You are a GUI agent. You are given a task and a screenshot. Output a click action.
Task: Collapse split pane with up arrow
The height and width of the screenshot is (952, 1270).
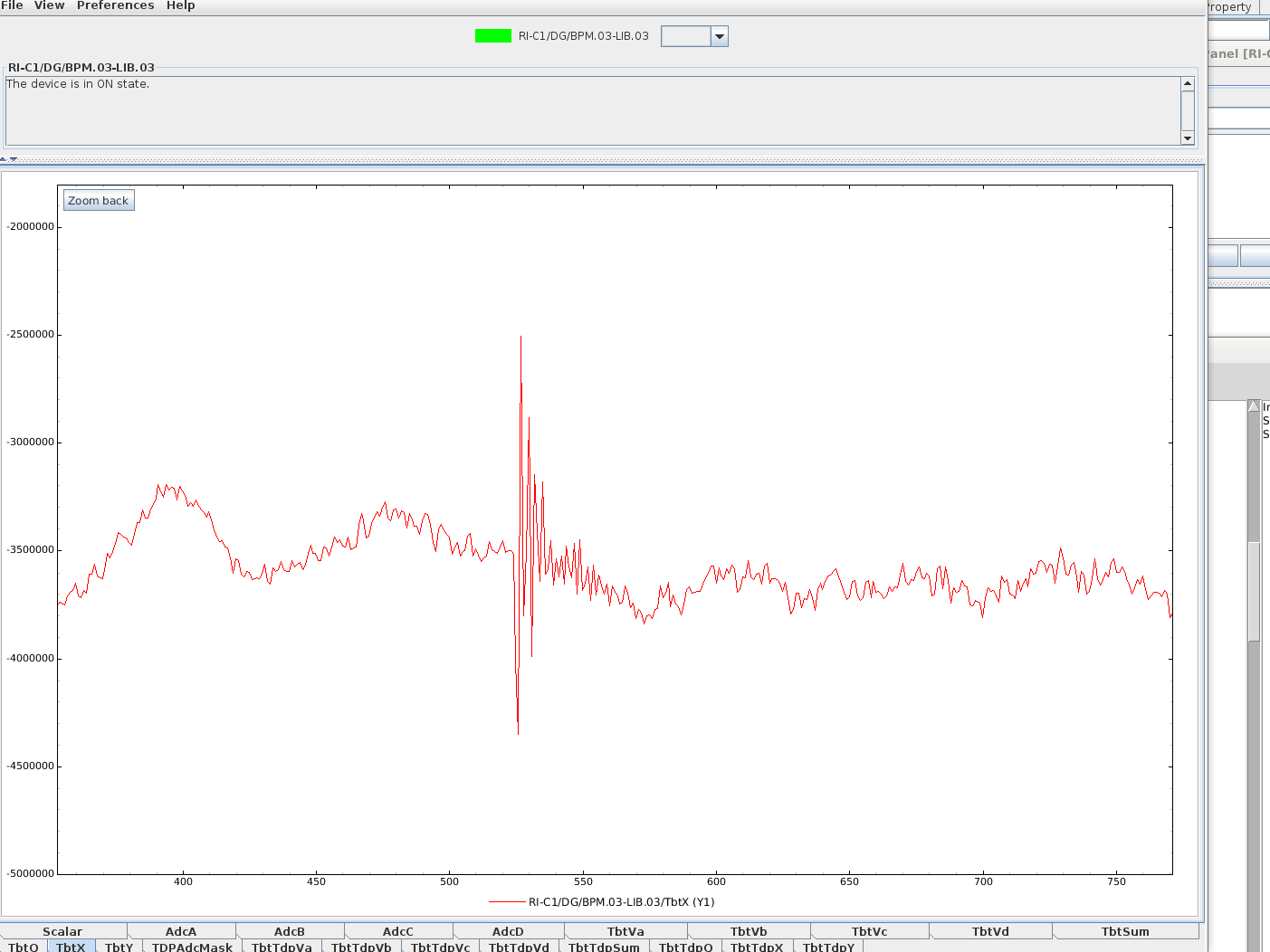click(4, 159)
